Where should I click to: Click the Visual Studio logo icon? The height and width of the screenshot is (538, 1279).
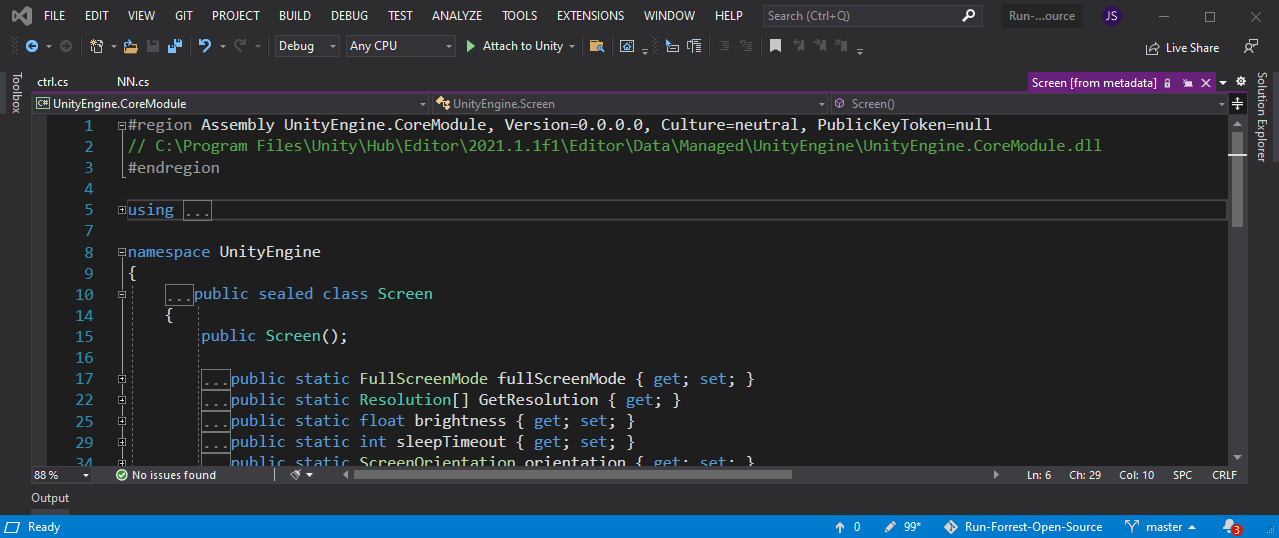[21, 16]
